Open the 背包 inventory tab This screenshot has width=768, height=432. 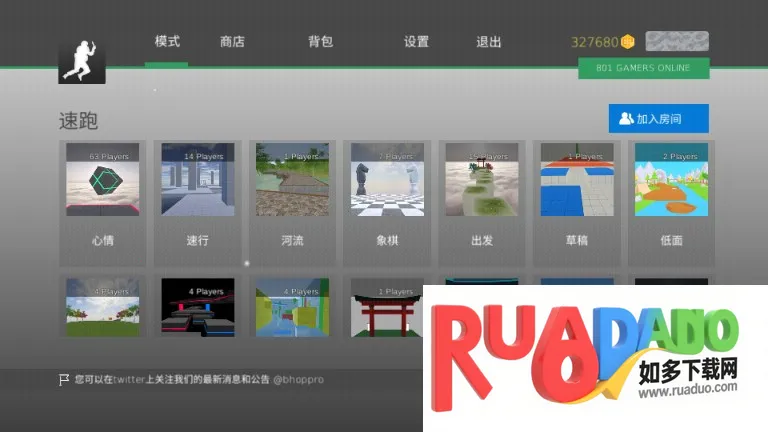pos(320,42)
